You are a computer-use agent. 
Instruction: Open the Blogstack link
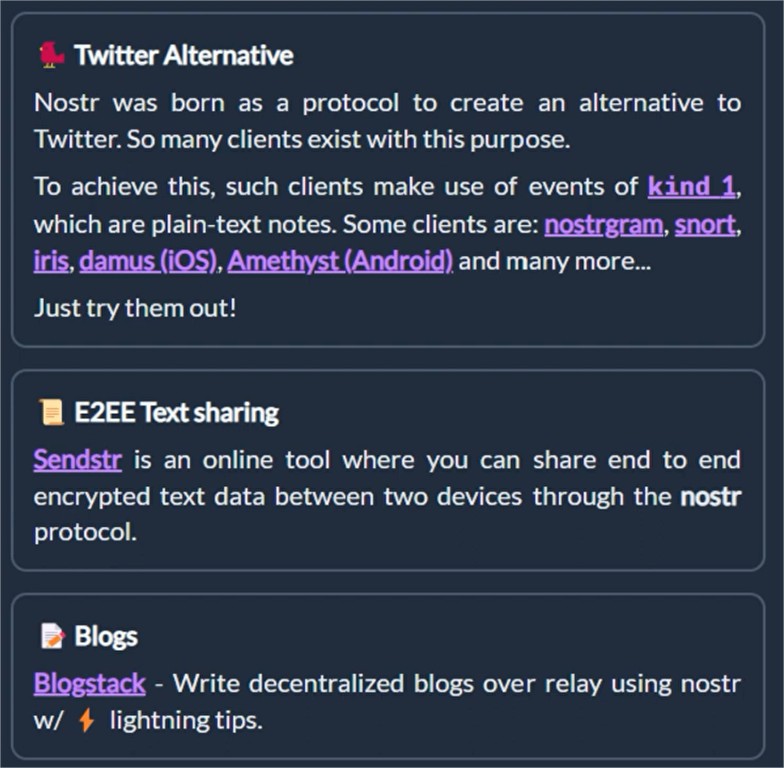pyautogui.click(x=90, y=683)
